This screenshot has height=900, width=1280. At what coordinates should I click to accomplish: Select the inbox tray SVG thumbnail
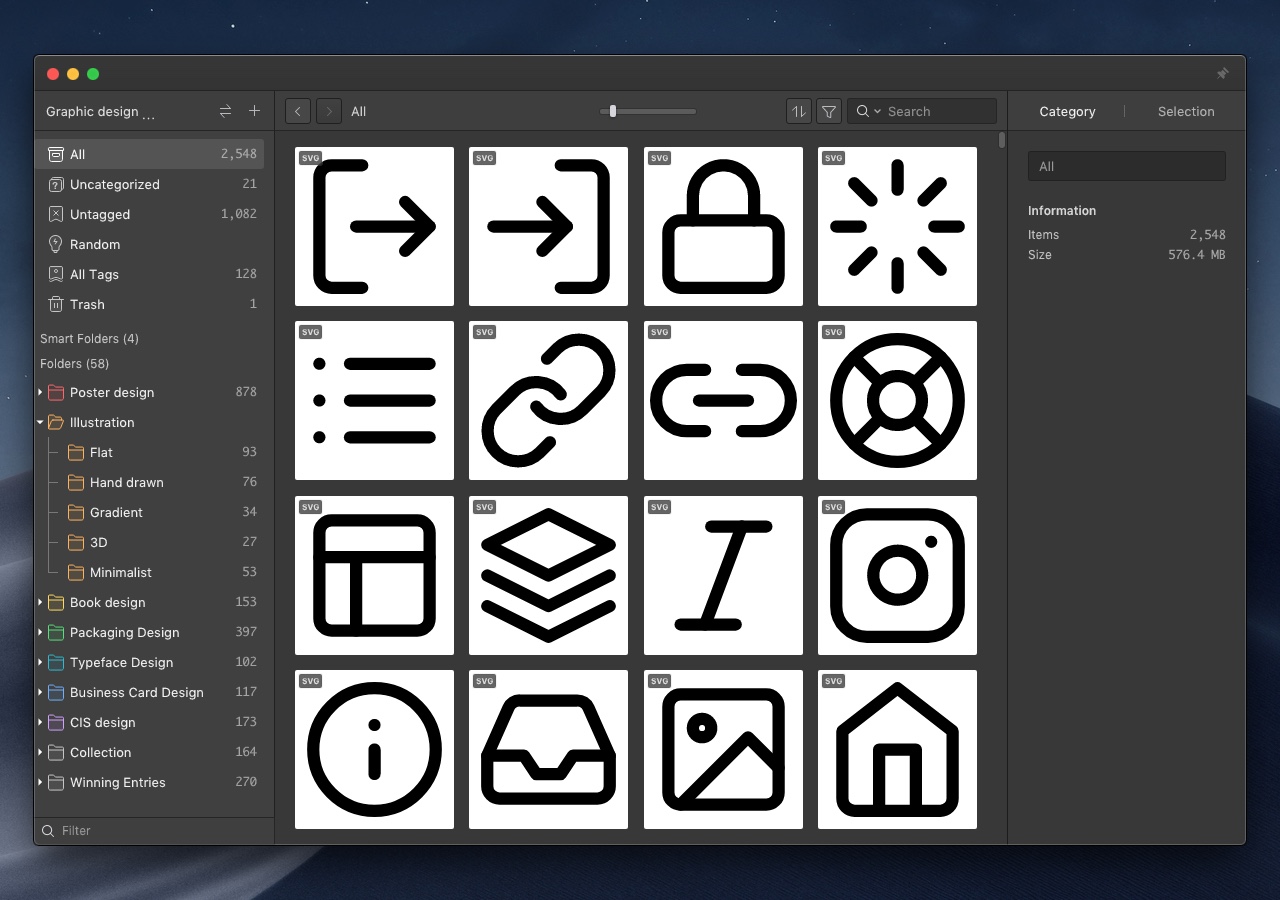coord(548,749)
